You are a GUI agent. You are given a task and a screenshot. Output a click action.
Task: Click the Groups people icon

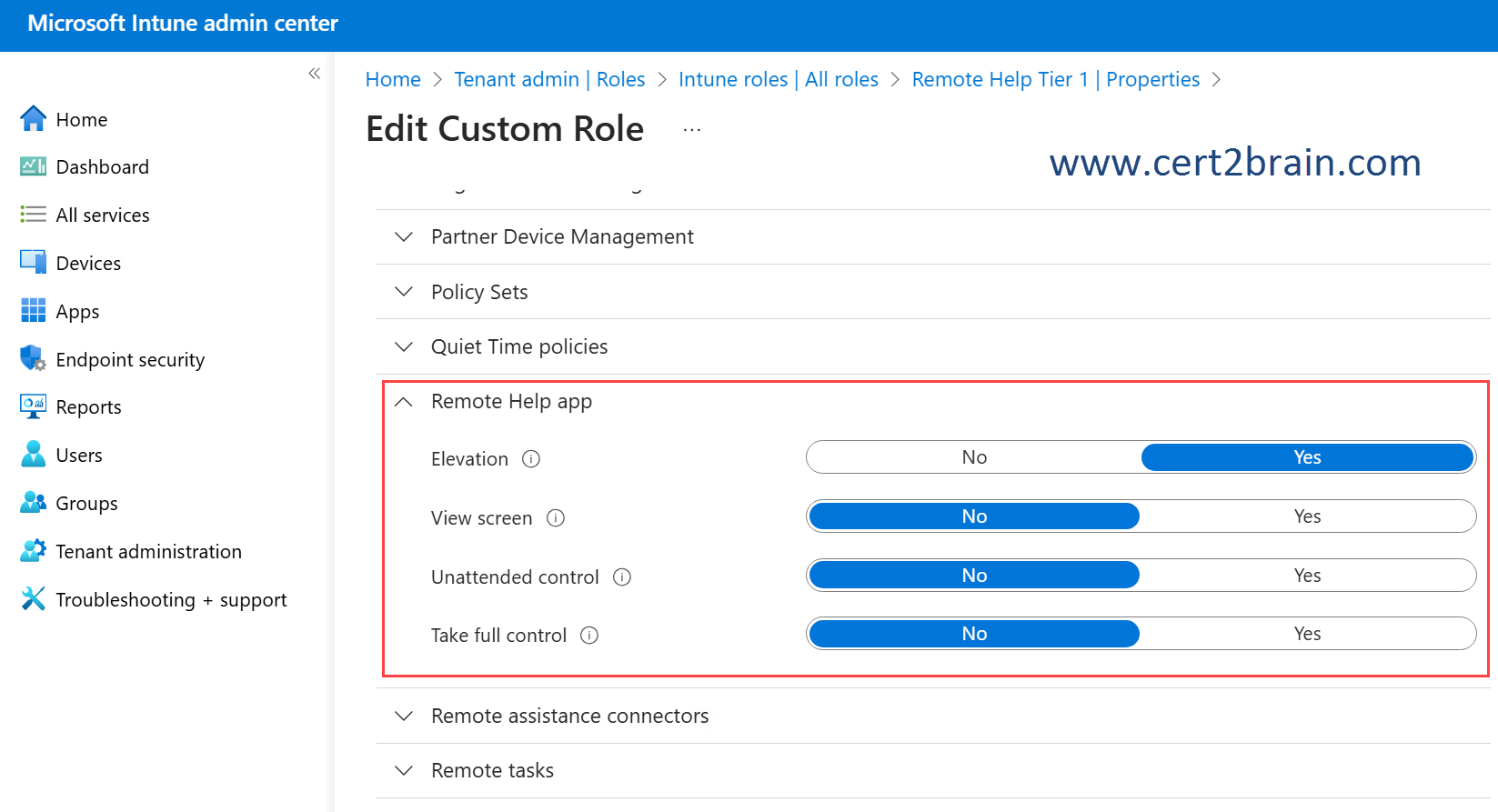pos(34,502)
